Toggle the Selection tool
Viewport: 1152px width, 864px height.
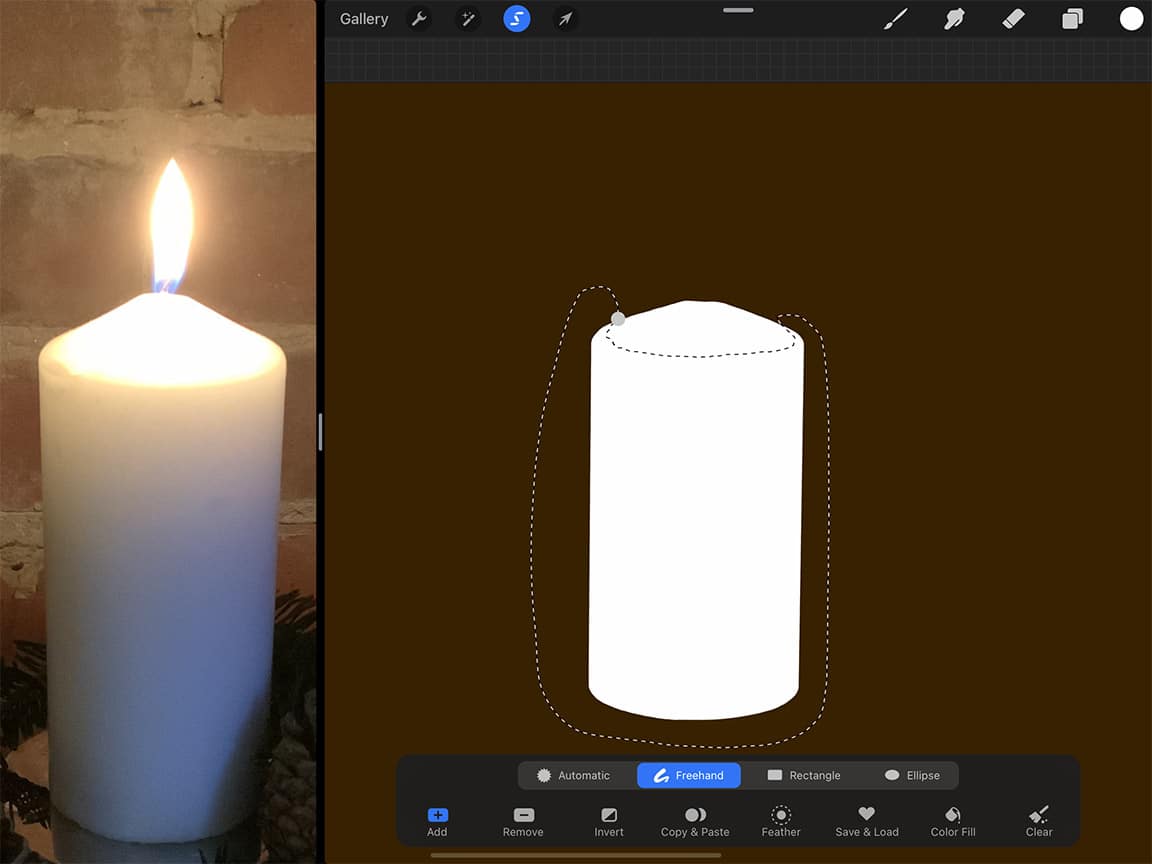517,19
